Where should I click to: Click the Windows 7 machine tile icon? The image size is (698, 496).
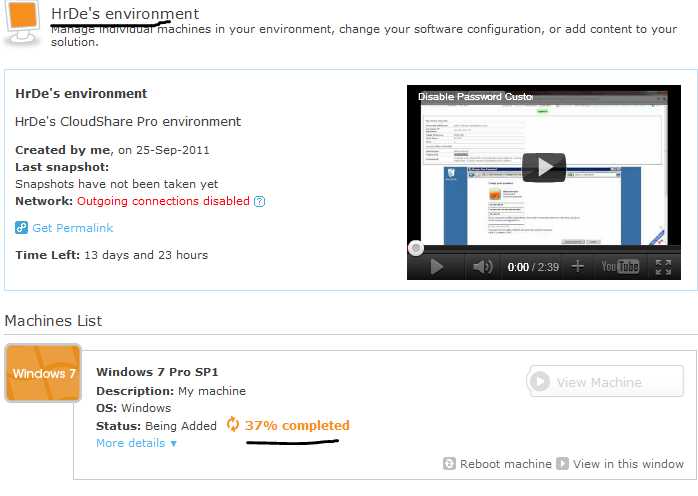43,373
